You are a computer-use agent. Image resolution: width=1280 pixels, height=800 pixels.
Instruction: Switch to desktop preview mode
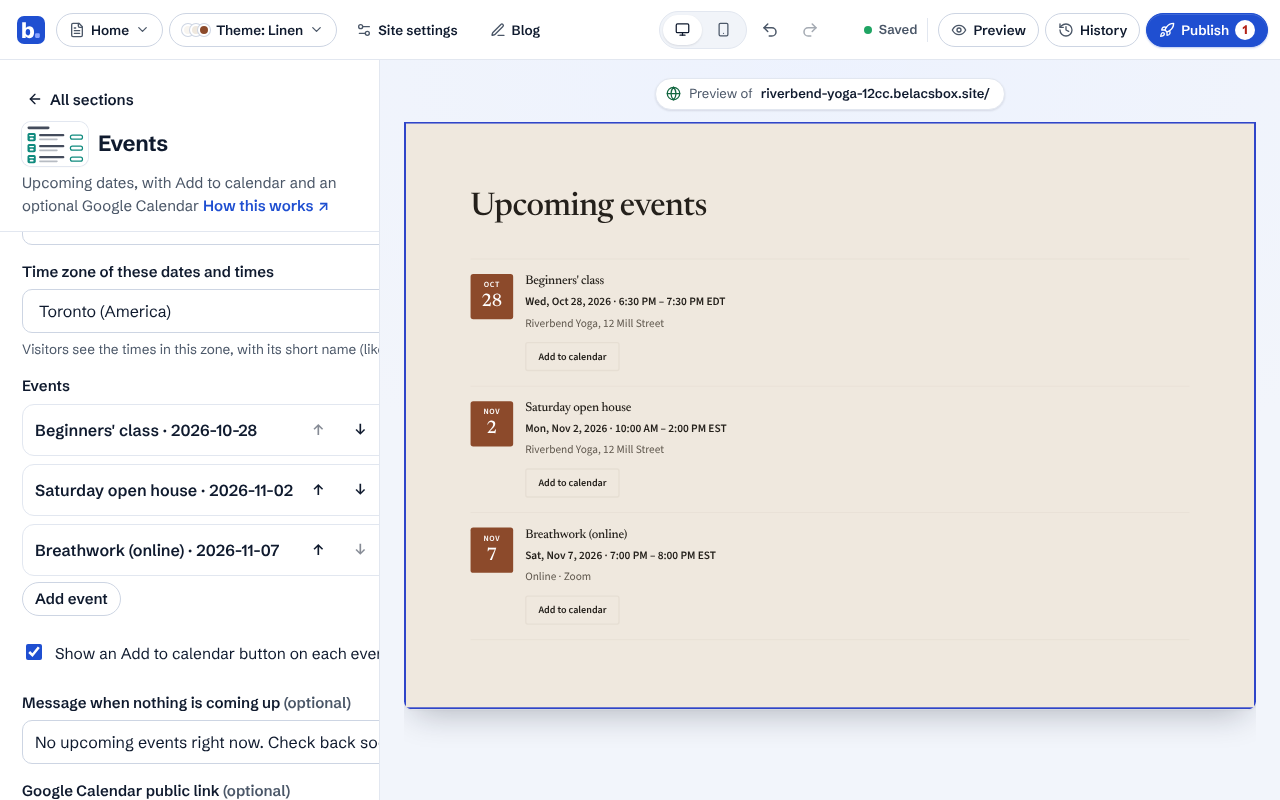pos(683,30)
